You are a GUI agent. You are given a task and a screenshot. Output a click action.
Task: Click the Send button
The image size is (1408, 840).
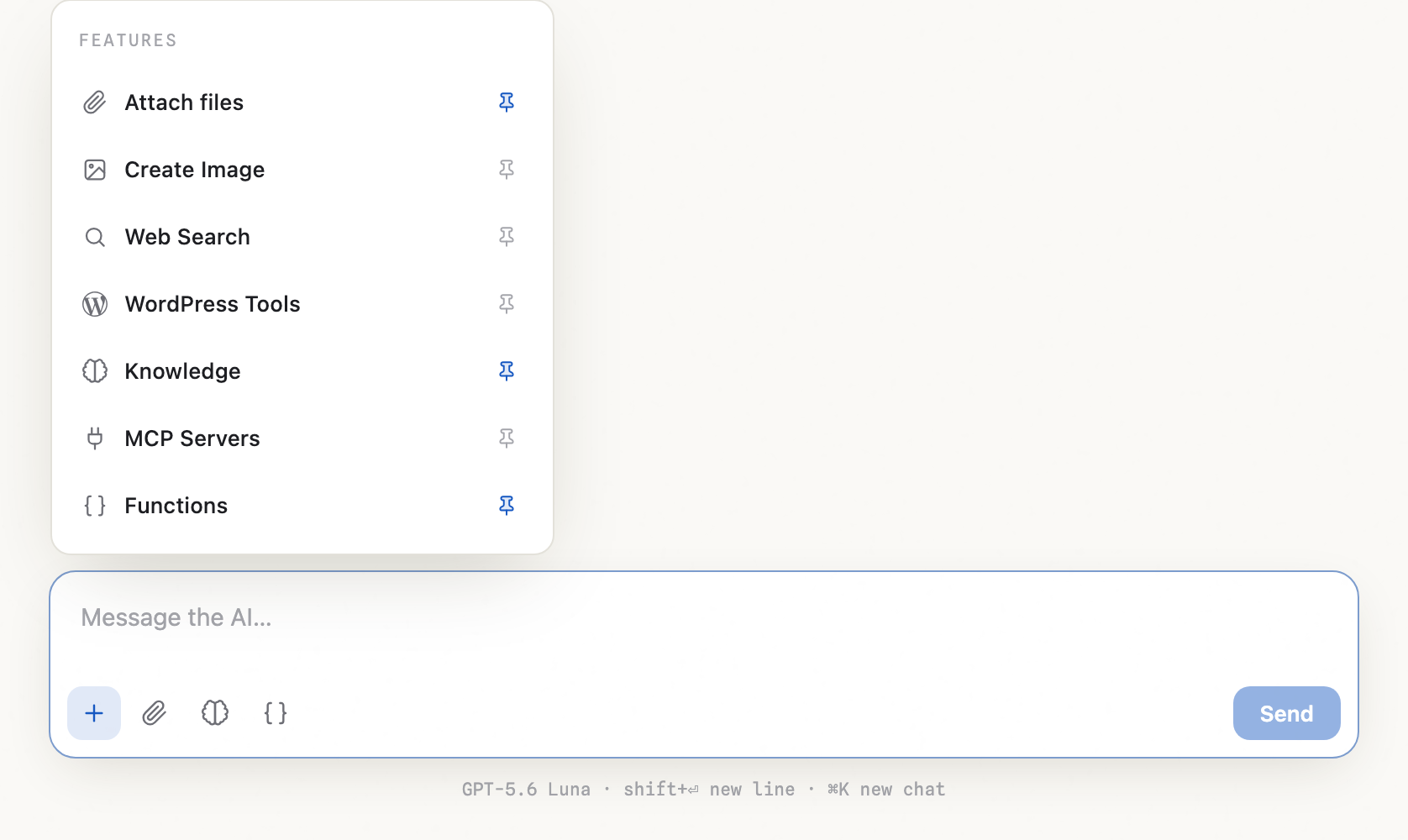1286,713
